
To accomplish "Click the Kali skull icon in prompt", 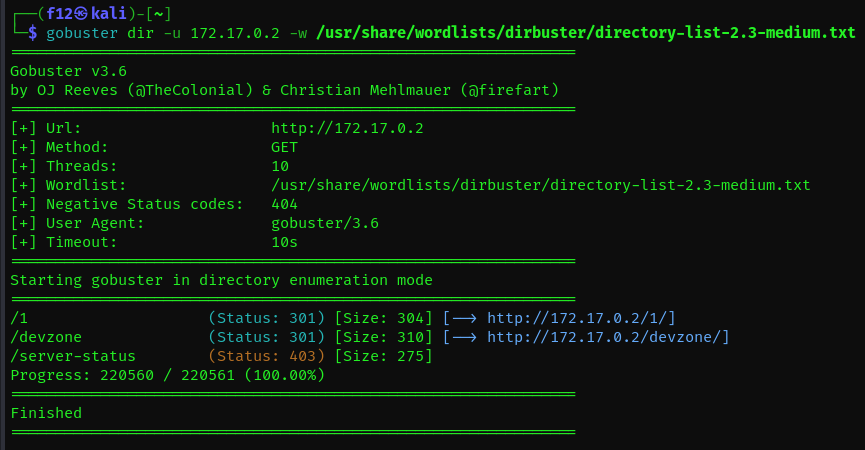I will tap(81, 13).
